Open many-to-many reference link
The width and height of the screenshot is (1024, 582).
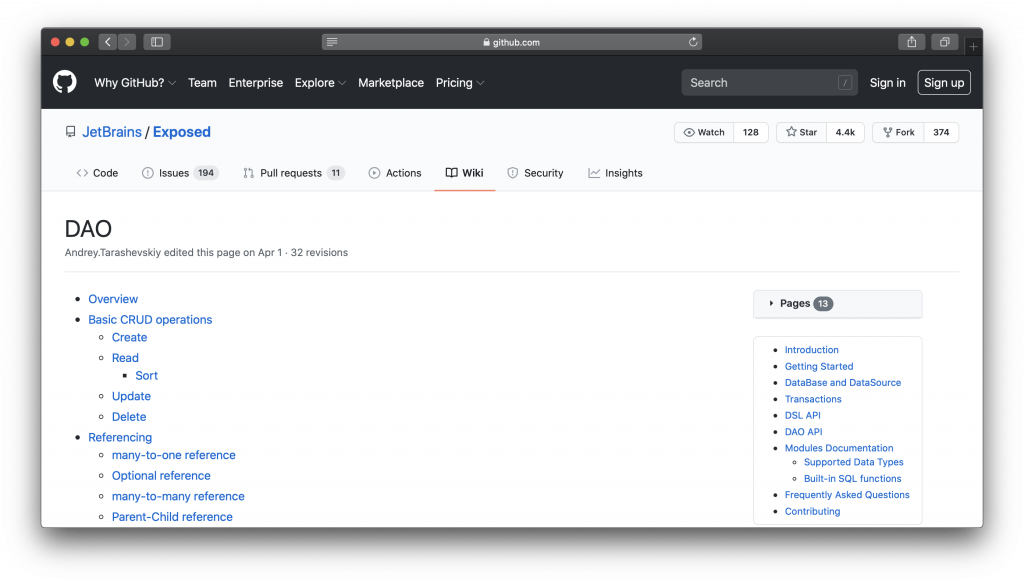point(178,496)
